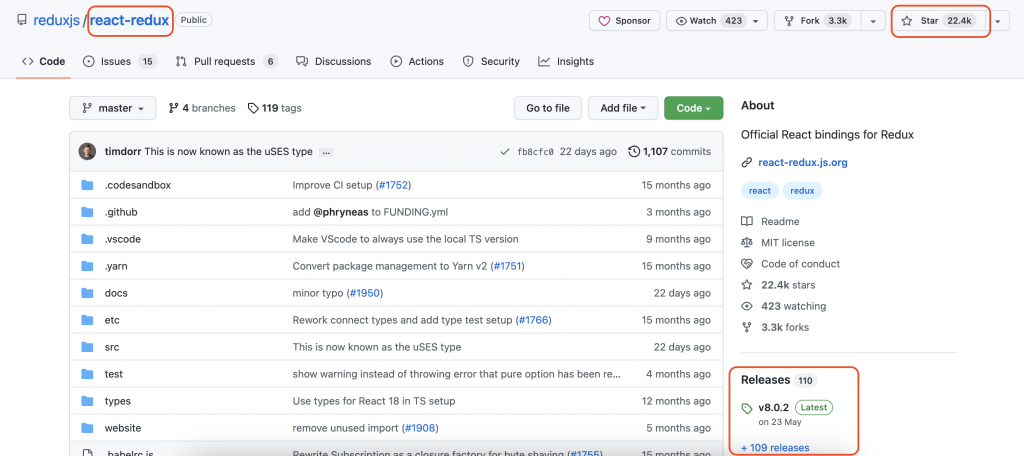Click the green check status icon
The width and height of the screenshot is (1024, 456).
pos(505,152)
